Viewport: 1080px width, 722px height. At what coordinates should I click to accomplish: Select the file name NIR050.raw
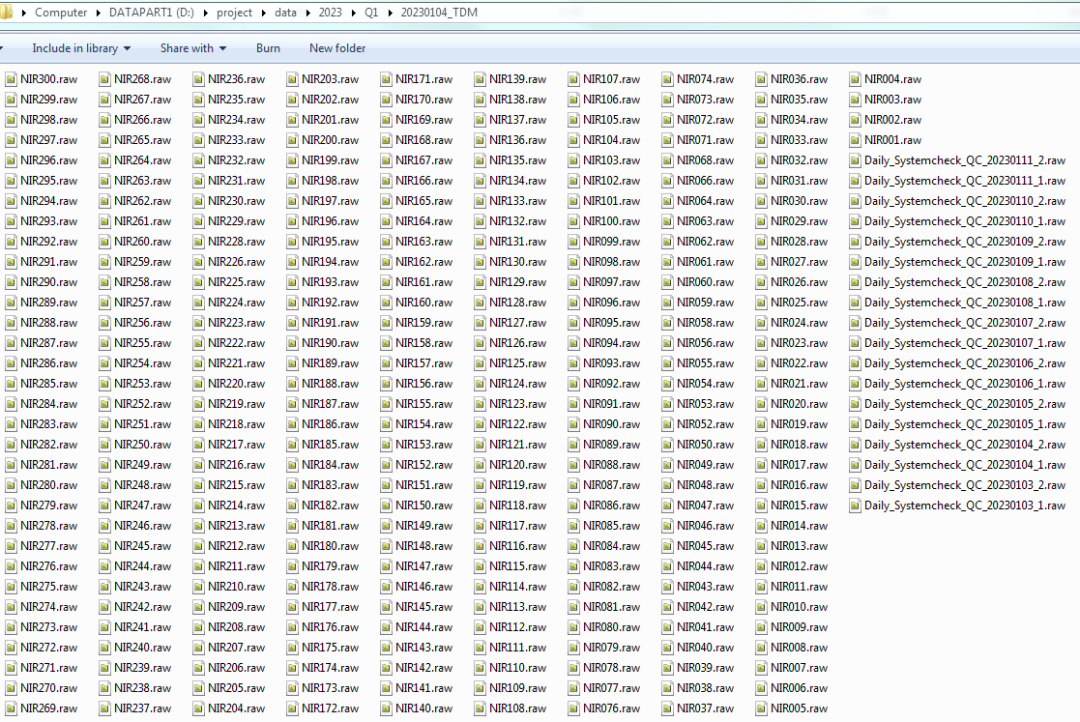pos(705,444)
